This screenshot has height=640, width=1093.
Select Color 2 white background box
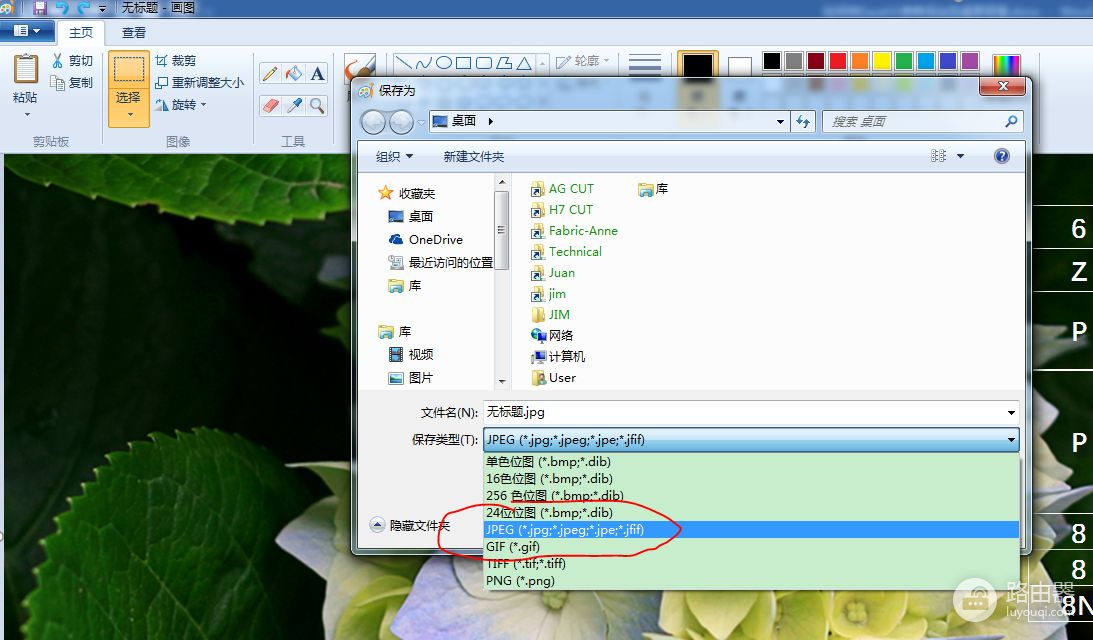(740, 66)
